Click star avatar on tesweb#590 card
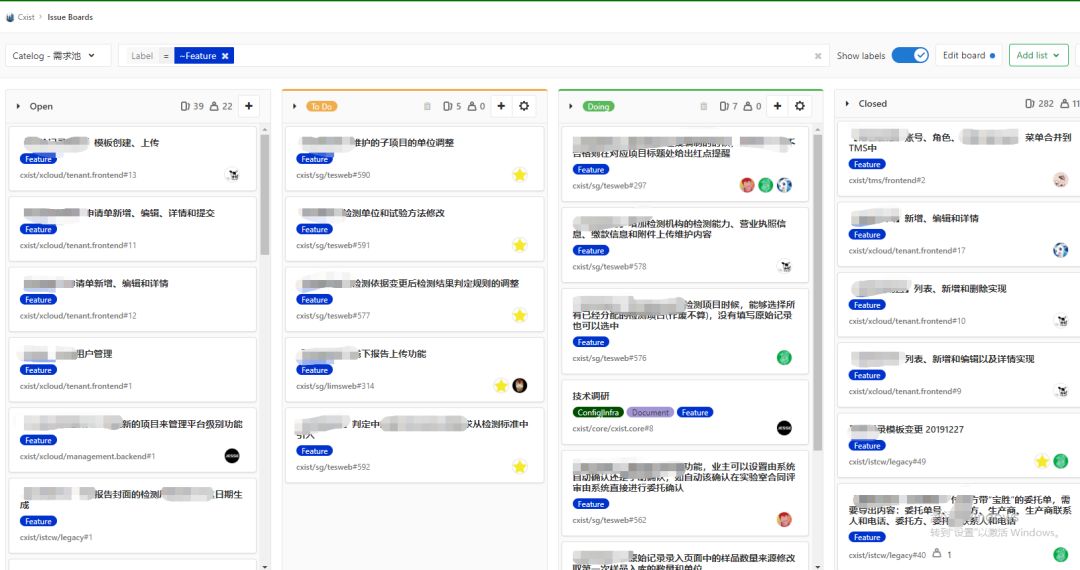This screenshot has height=570, width=1080. click(520, 175)
